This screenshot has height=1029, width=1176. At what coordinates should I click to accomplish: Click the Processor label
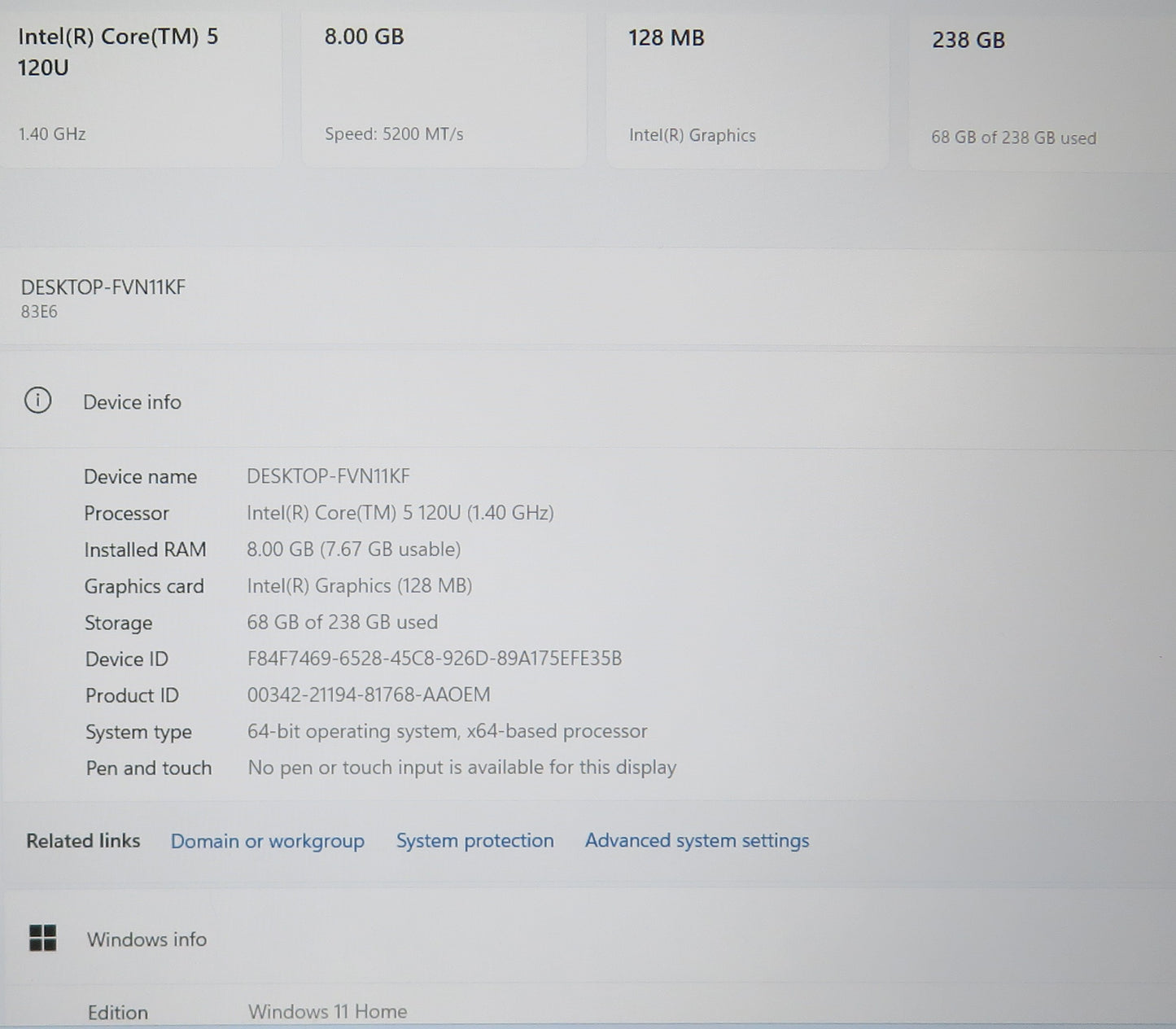[x=126, y=513]
